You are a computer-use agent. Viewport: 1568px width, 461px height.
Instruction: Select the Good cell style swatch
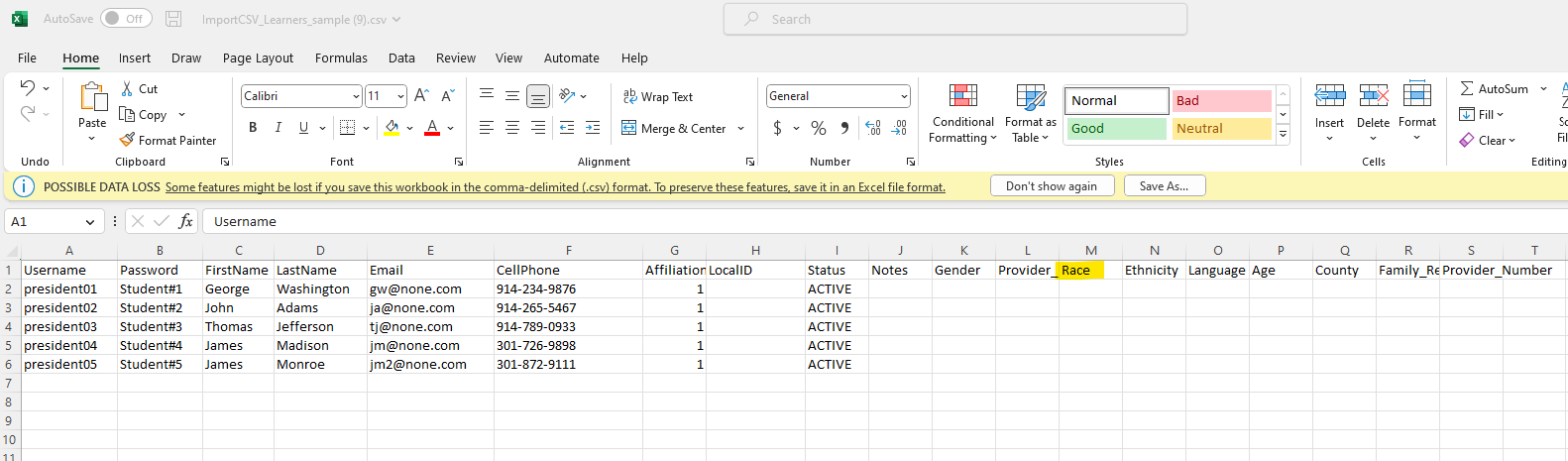click(1116, 129)
